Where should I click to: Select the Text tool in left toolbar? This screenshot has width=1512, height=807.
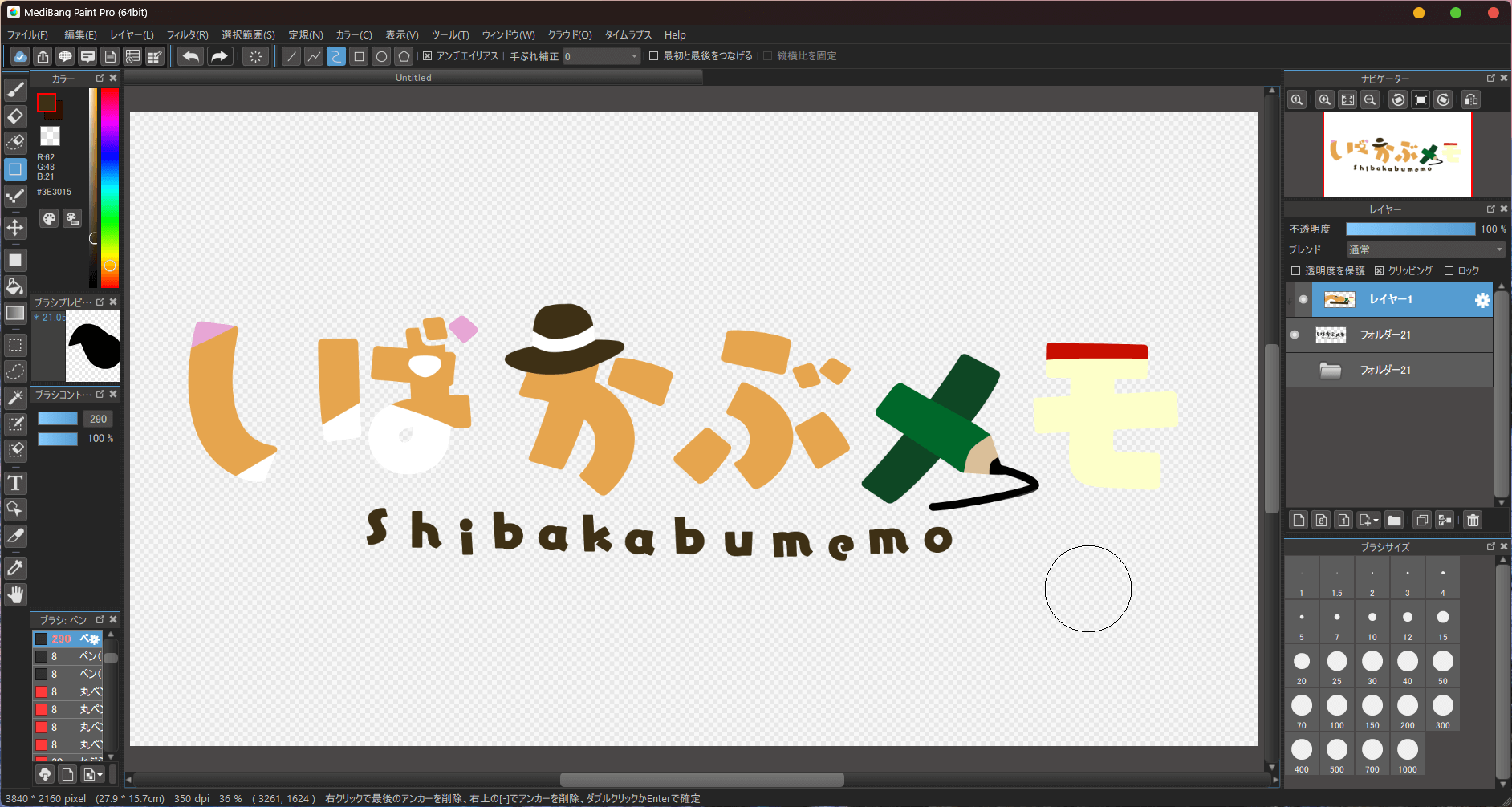coord(15,483)
